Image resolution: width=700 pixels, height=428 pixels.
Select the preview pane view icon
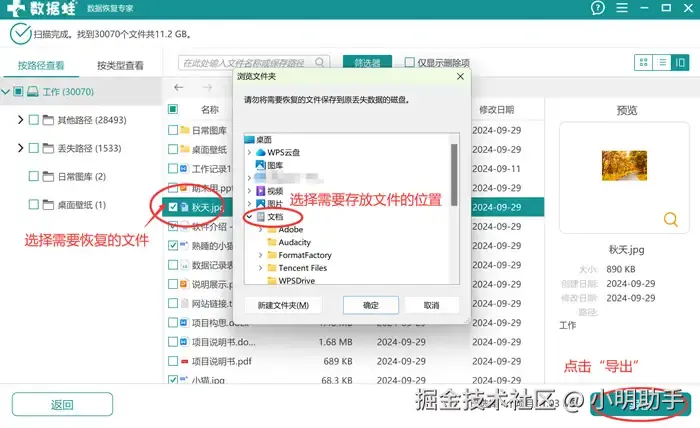point(680,62)
